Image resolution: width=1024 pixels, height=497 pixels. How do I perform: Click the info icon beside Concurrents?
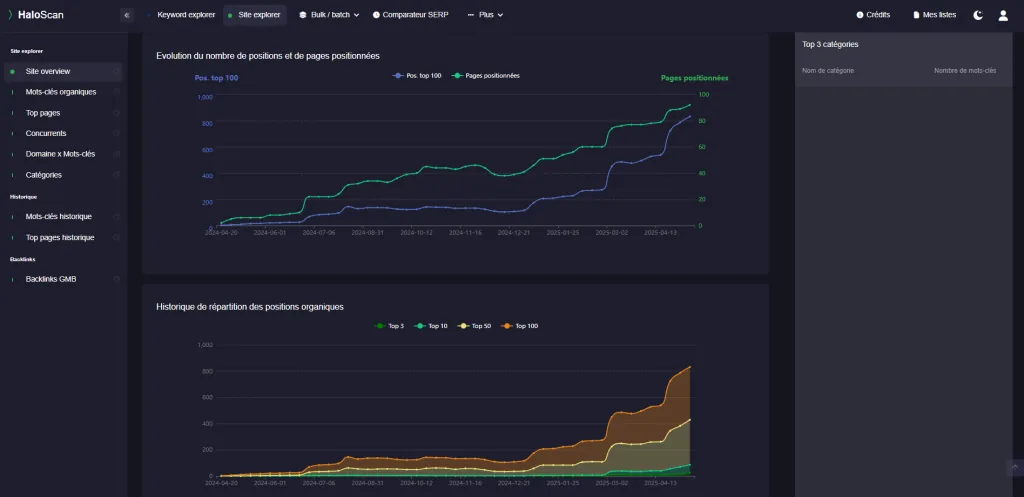click(x=116, y=133)
